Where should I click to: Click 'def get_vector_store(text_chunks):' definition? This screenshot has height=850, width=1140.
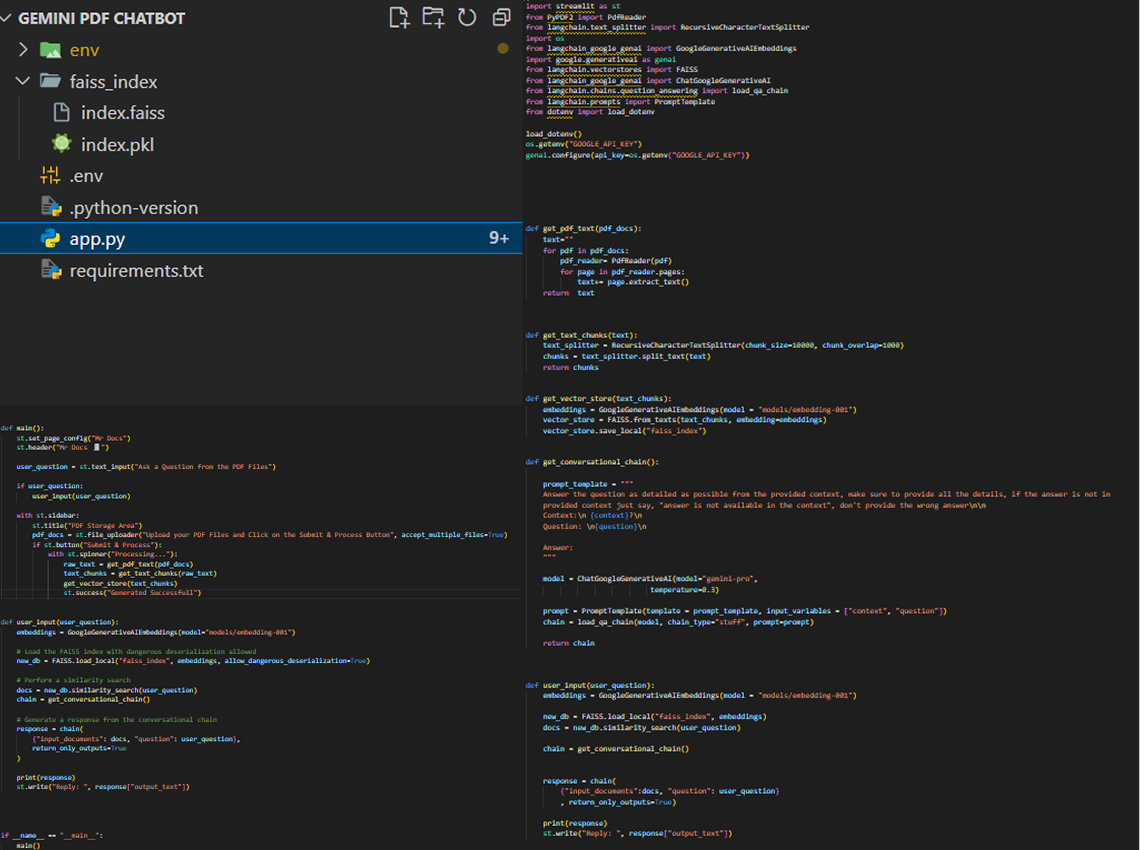[598, 398]
